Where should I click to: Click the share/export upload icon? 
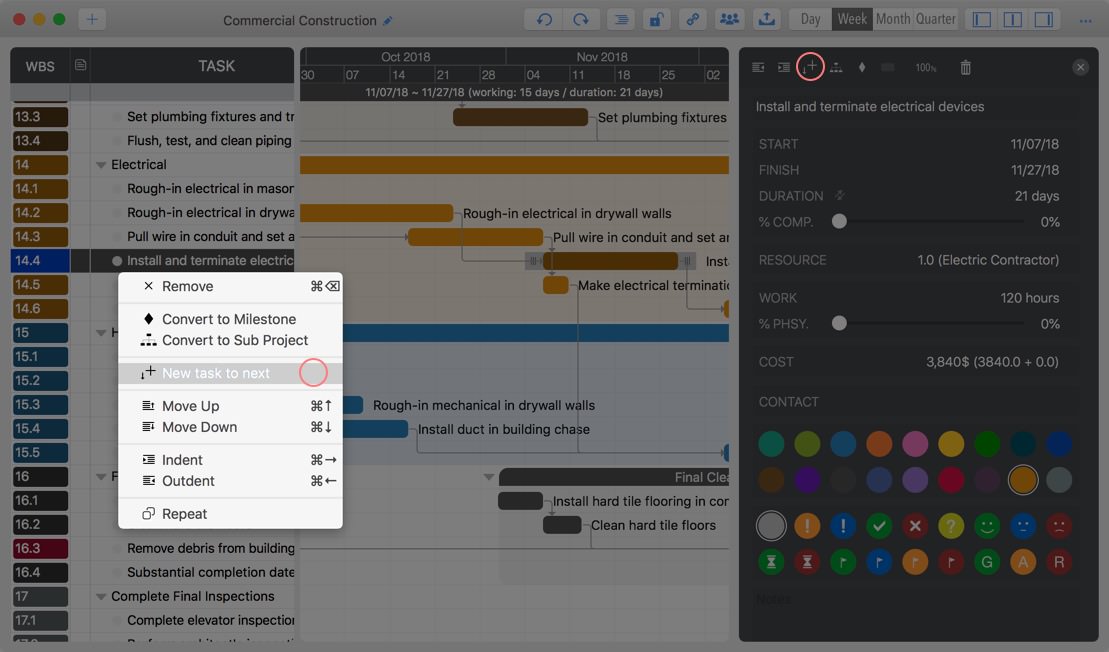point(766,19)
